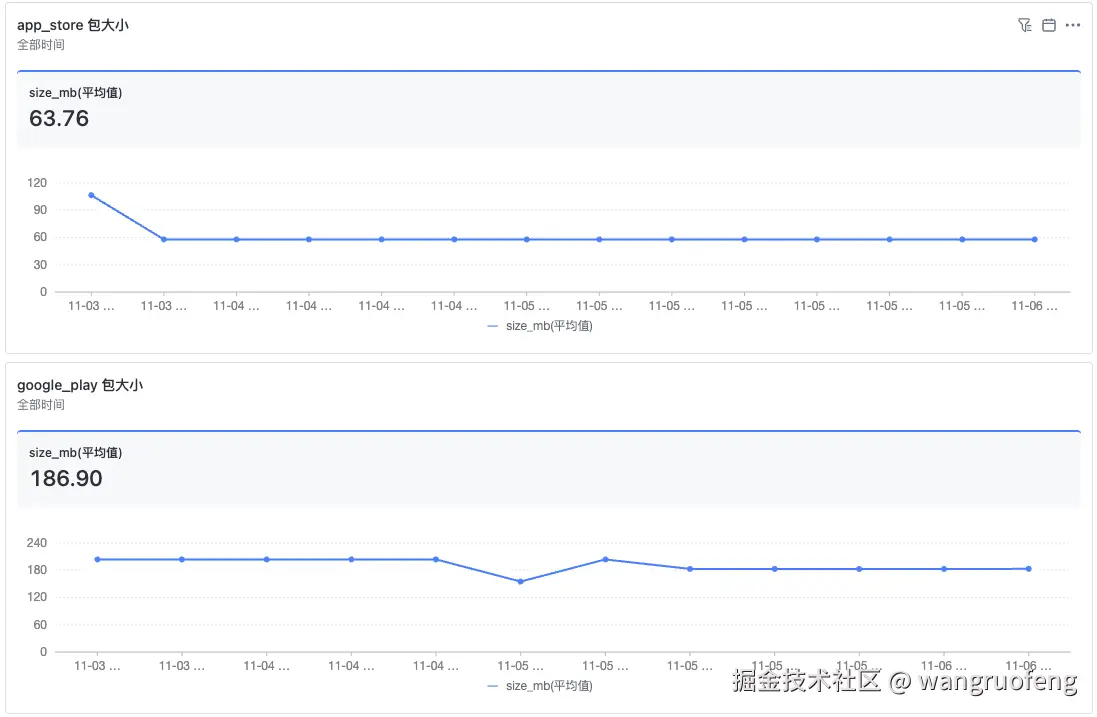The height and width of the screenshot is (717, 1097).
Task: Click the y-axis value 180
Action: (x=36, y=570)
